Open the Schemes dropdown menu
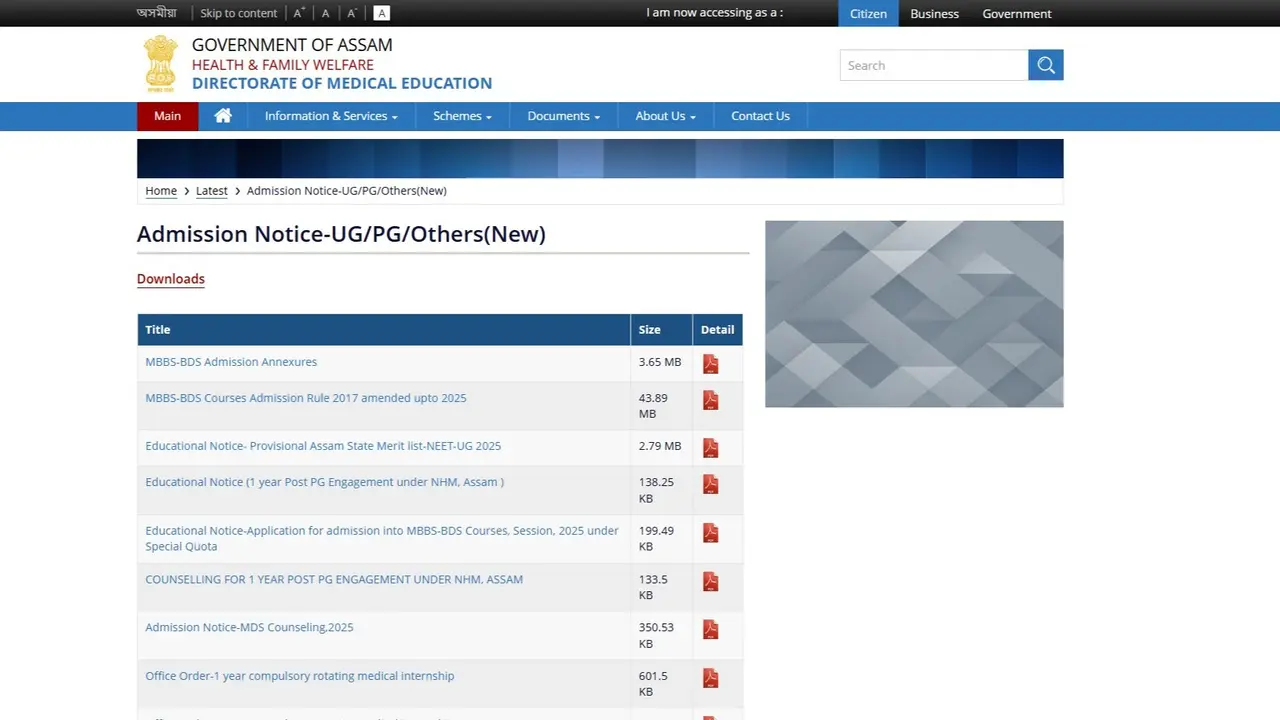 (461, 115)
